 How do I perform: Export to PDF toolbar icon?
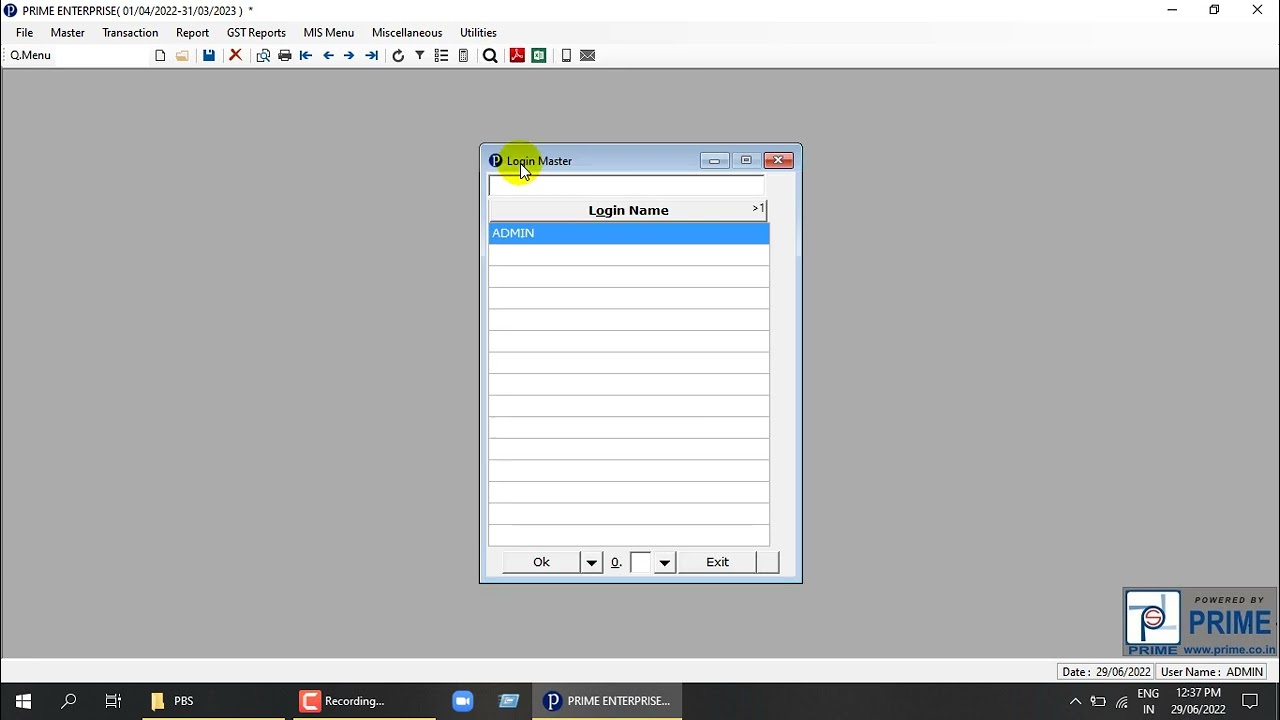coord(517,56)
